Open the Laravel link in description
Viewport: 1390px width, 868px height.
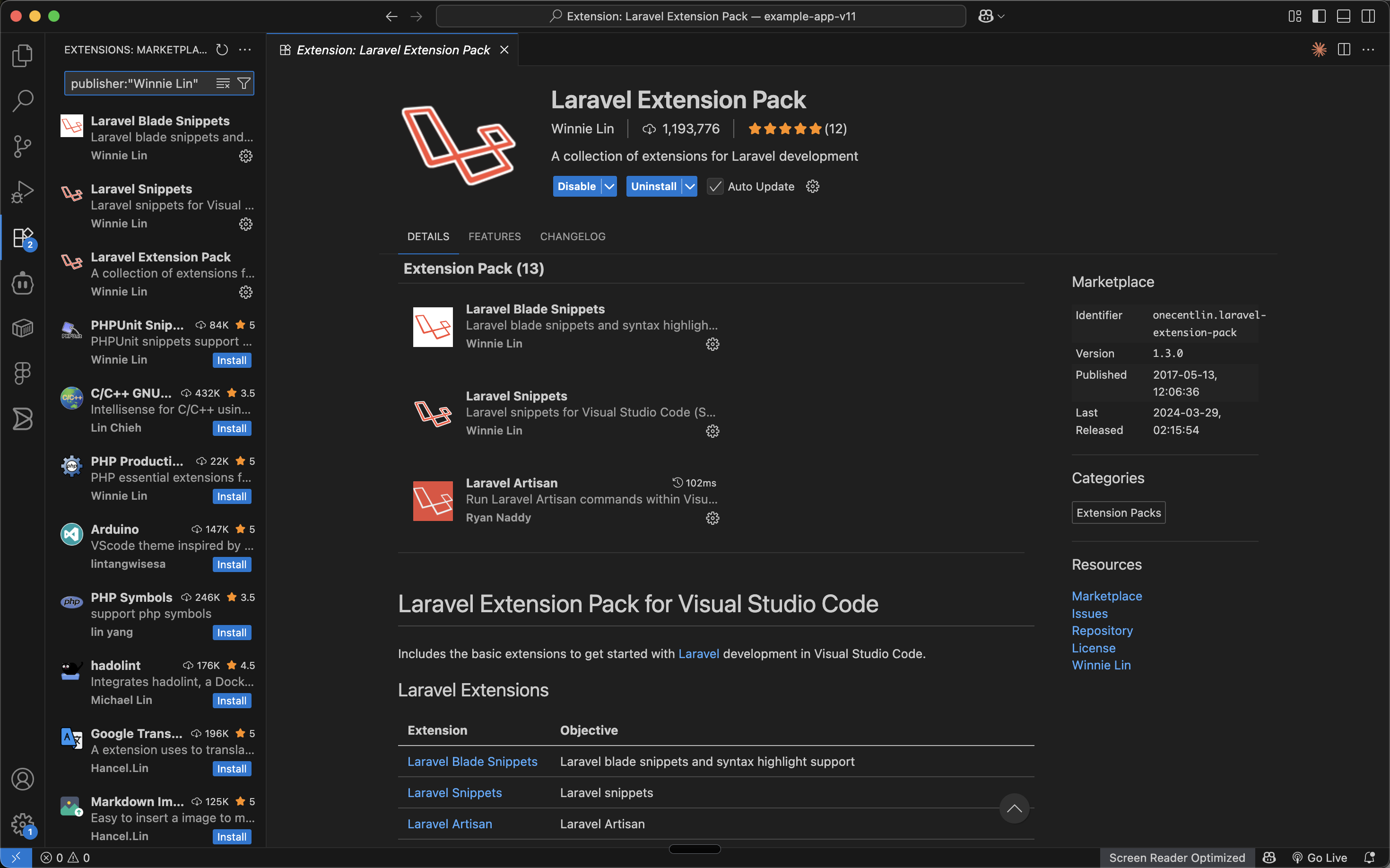[x=699, y=654]
